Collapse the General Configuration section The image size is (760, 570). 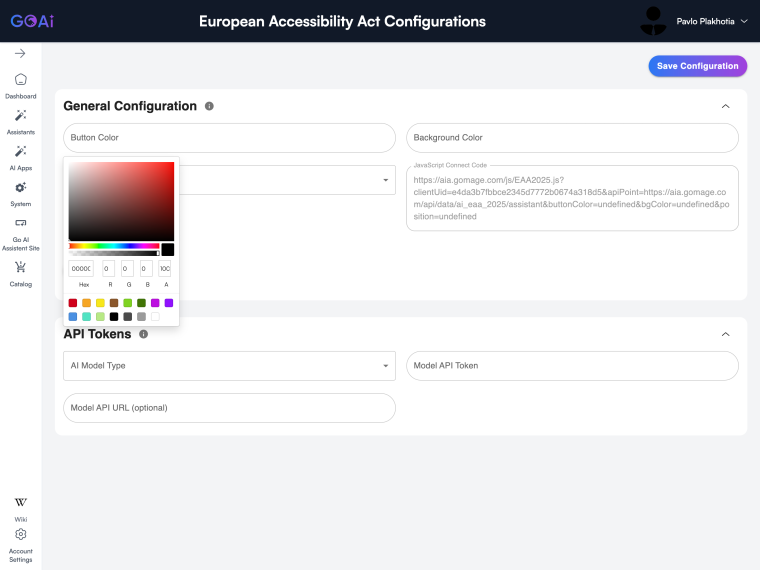point(725,106)
